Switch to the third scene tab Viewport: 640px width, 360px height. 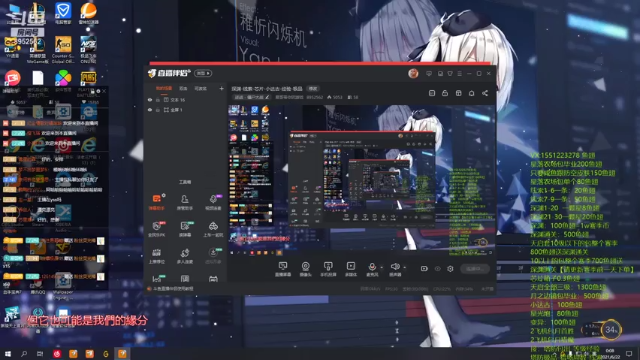200,88
